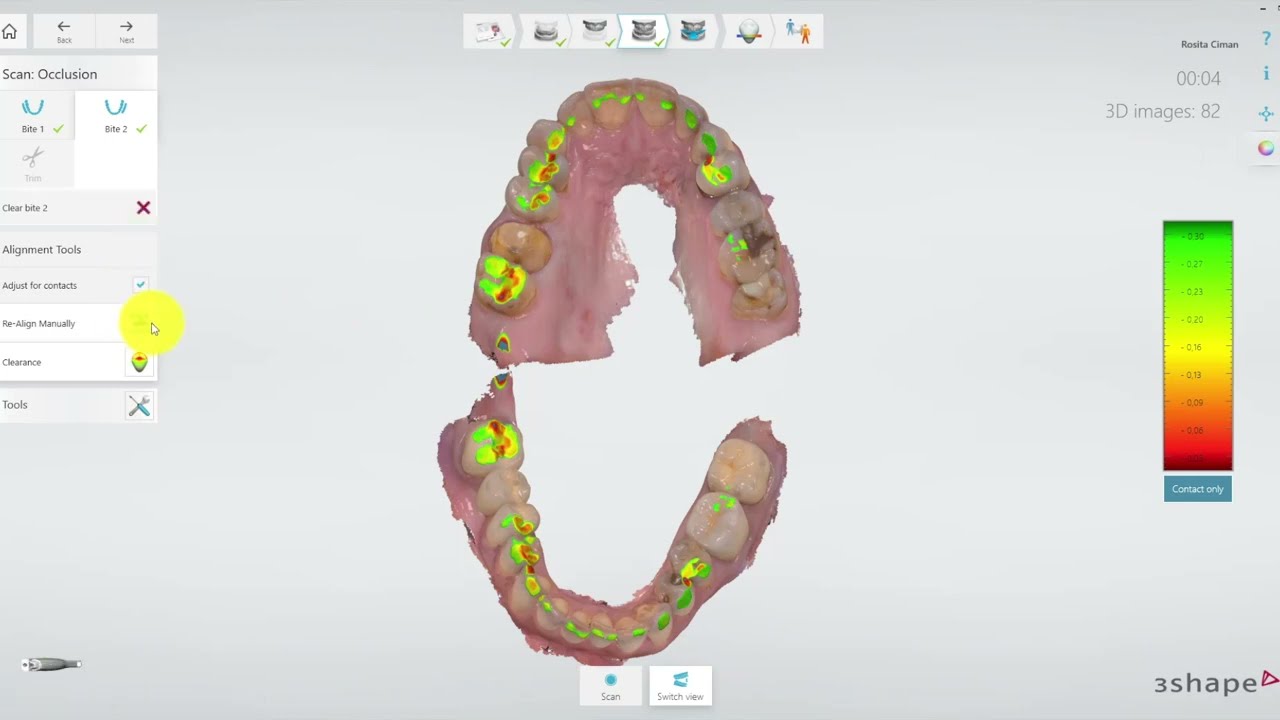Open the blue-marked jaw analysis step
1280x720 pixels.
[692, 32]
